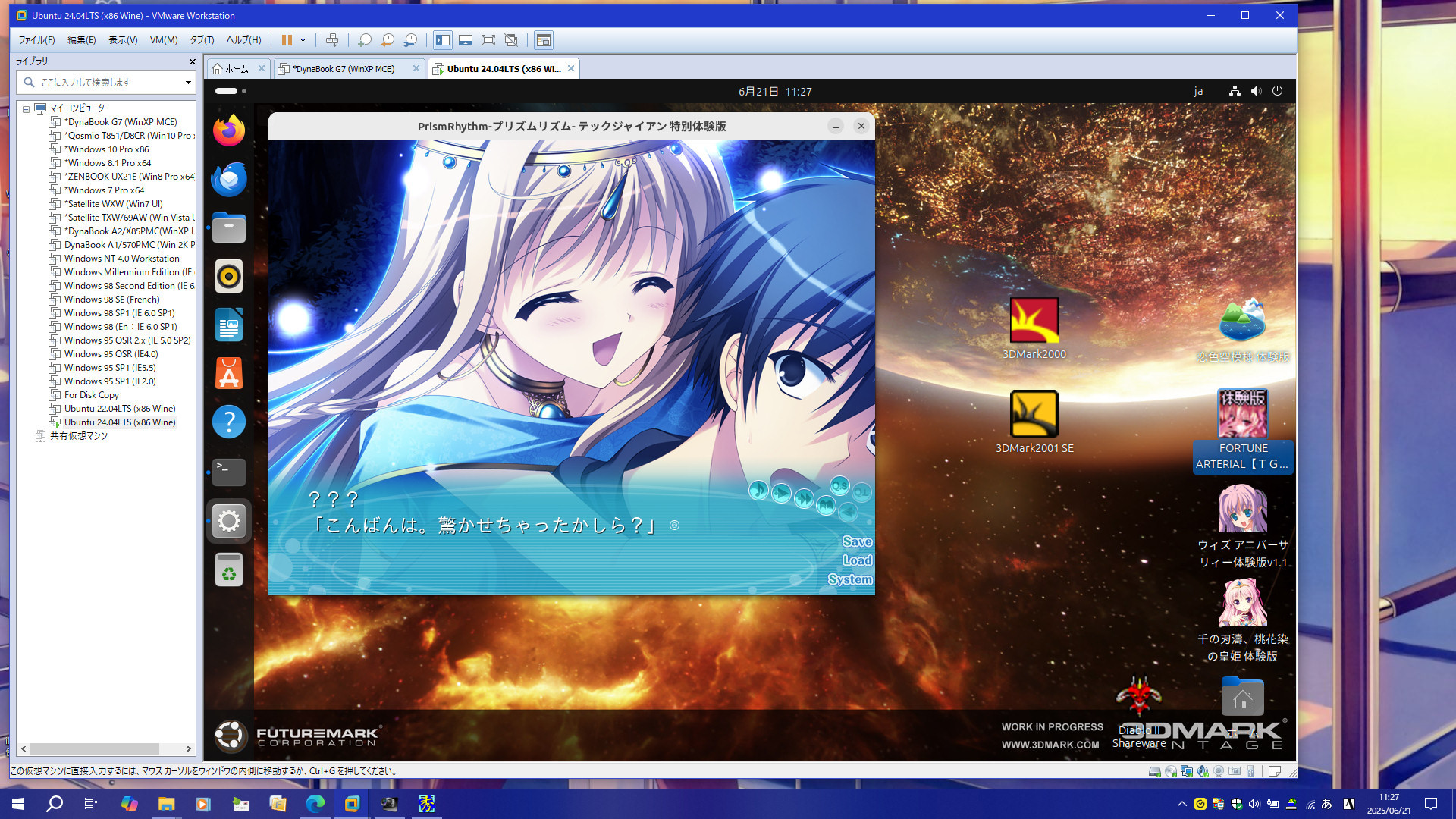Open the backlog book icon in game
1456x819 pixels.
826,504
